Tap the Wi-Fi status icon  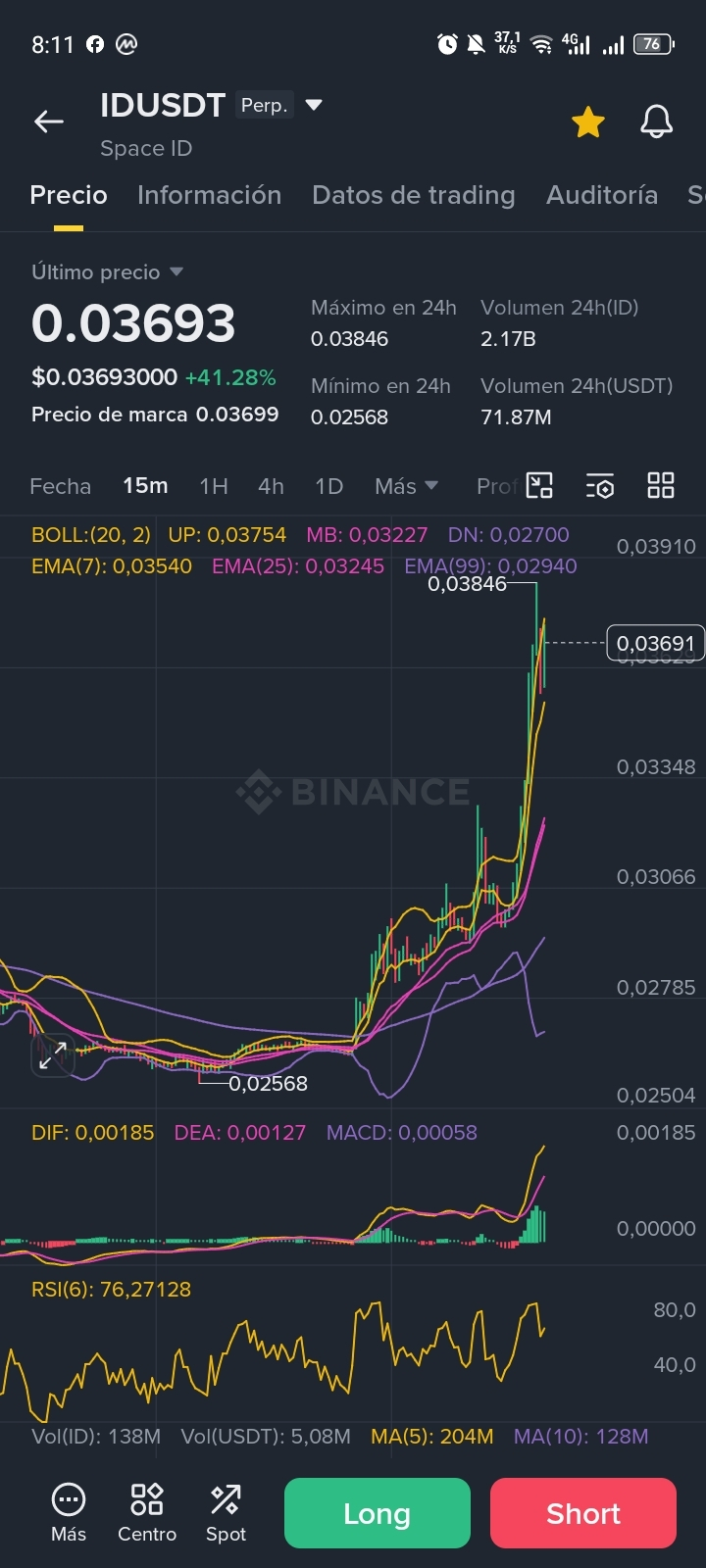click(541, 43)
